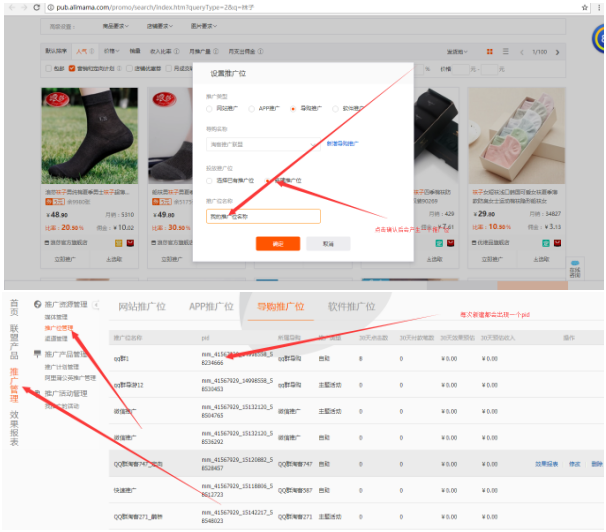Image resolution: width=606 pixels, height=532 pixels.
Task: Switch to the APP推广位 tab
Action: pos(212,307)
